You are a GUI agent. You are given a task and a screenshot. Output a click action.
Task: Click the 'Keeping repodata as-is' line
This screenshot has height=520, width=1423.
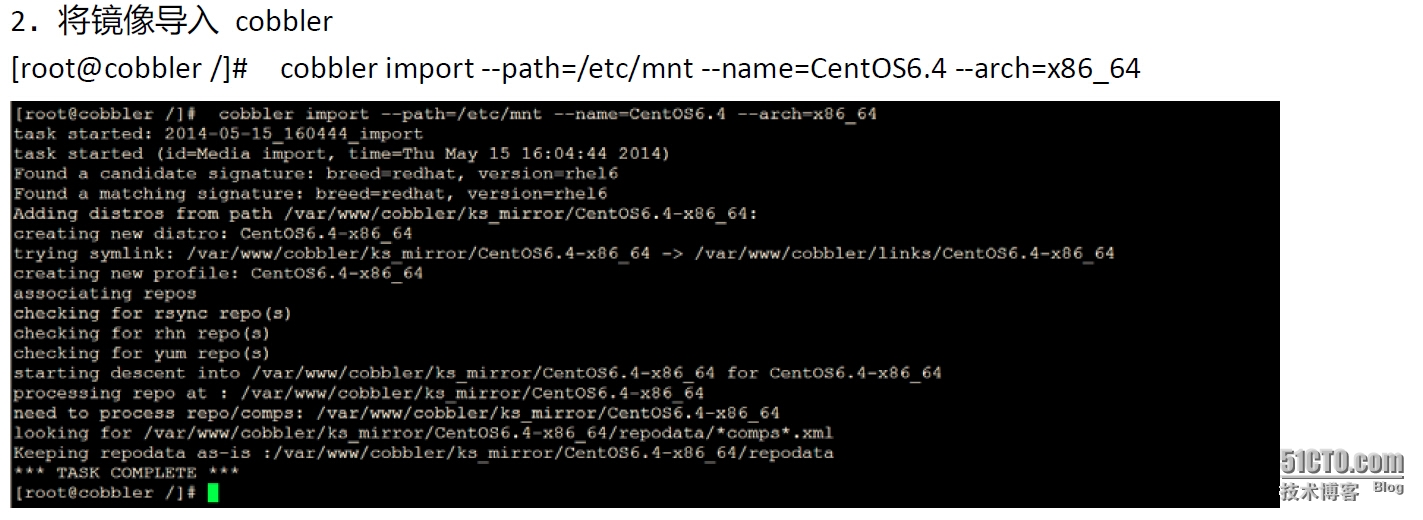click(423, 453)
